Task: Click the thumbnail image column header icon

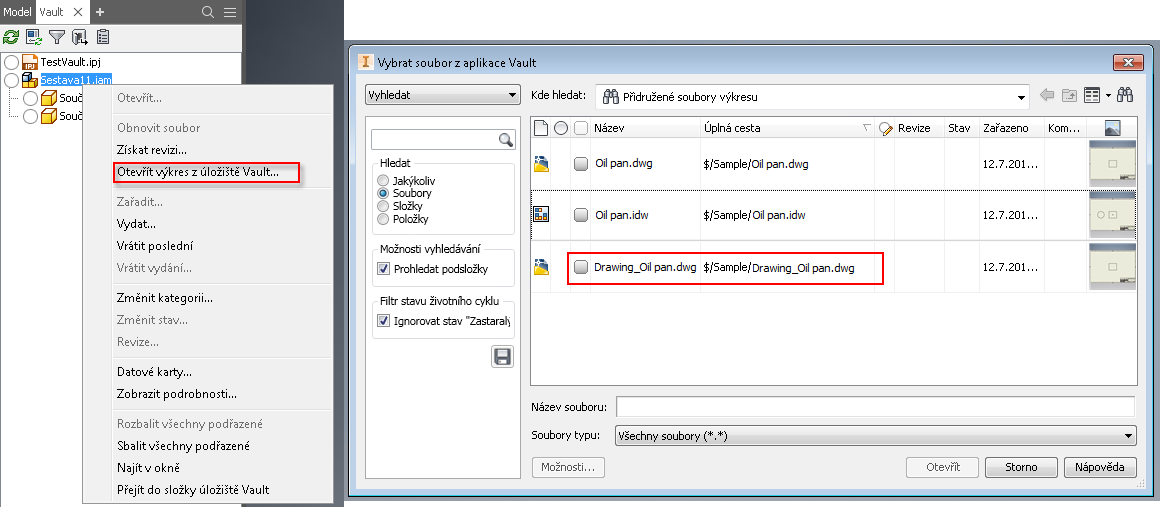Action: pos(1112,128)
